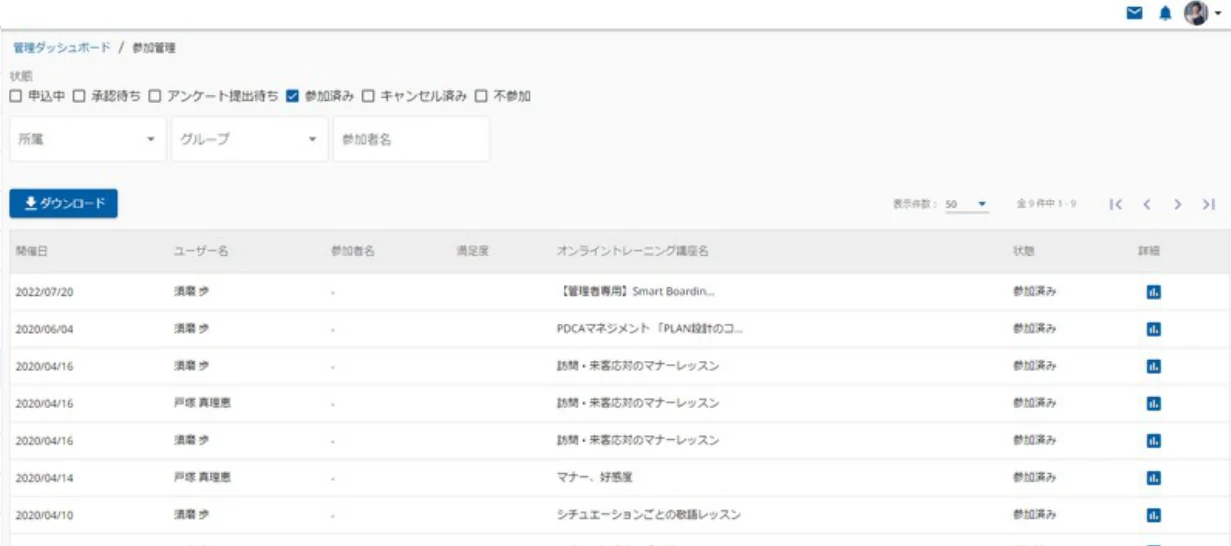Check the キャンセル済み checkbox
This screenshot has height=546, width=1231.
368,96
